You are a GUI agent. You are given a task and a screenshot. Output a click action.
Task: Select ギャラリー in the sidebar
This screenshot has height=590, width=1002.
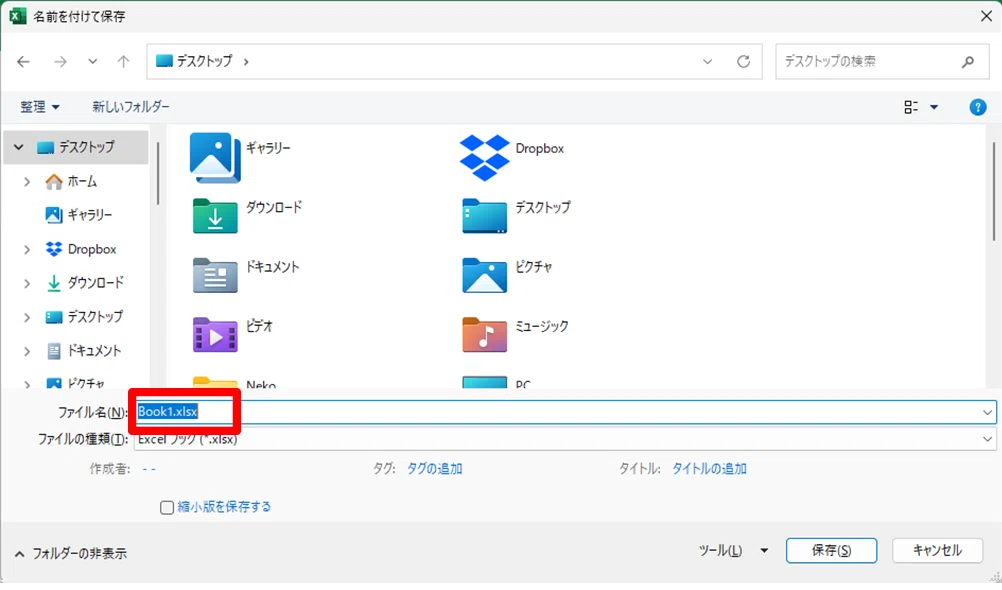tap(79, 215)
